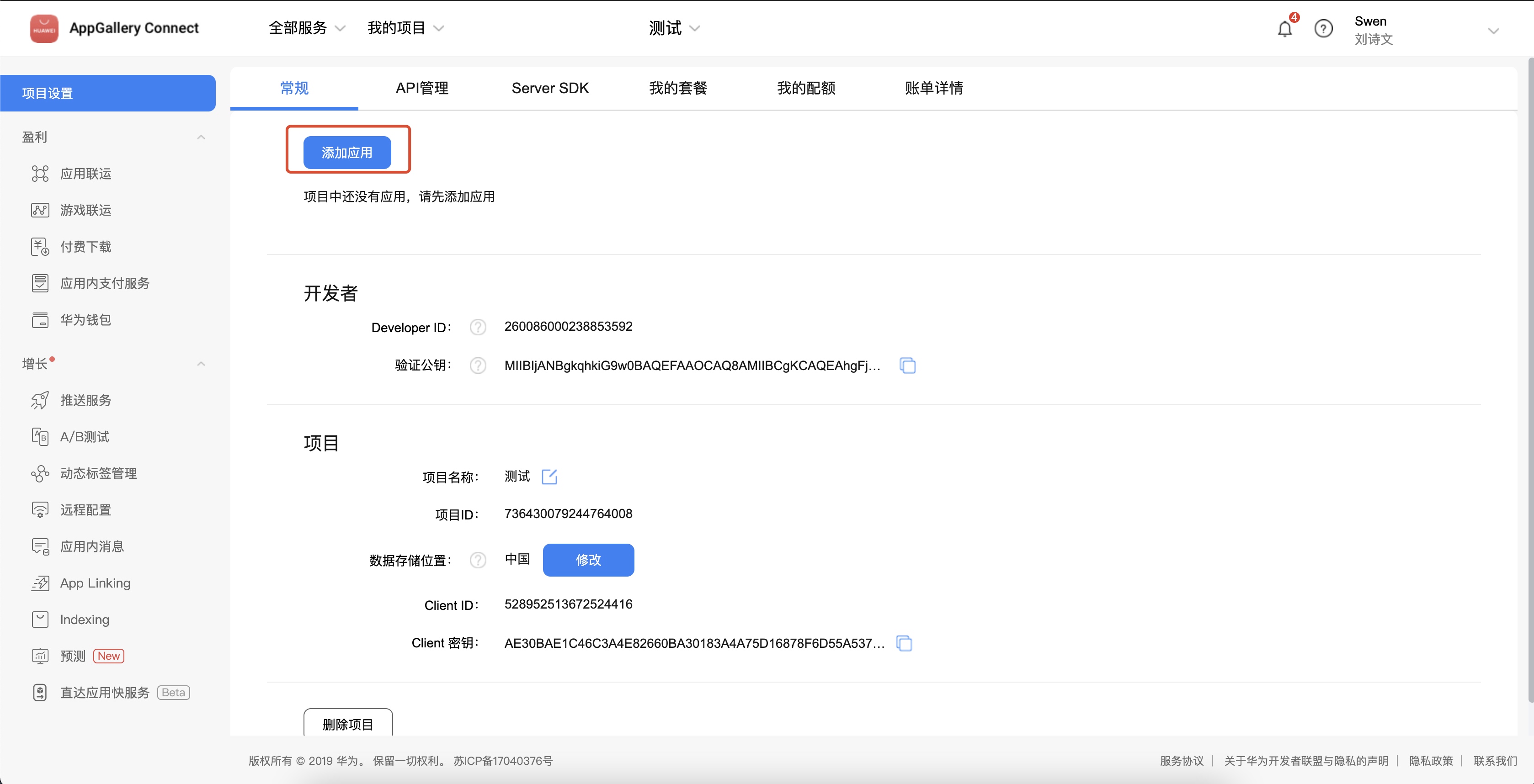Open 应用联运 in the sidebar
The image size is (1534, 784).
pyautogui.click(x=86, y=174)
